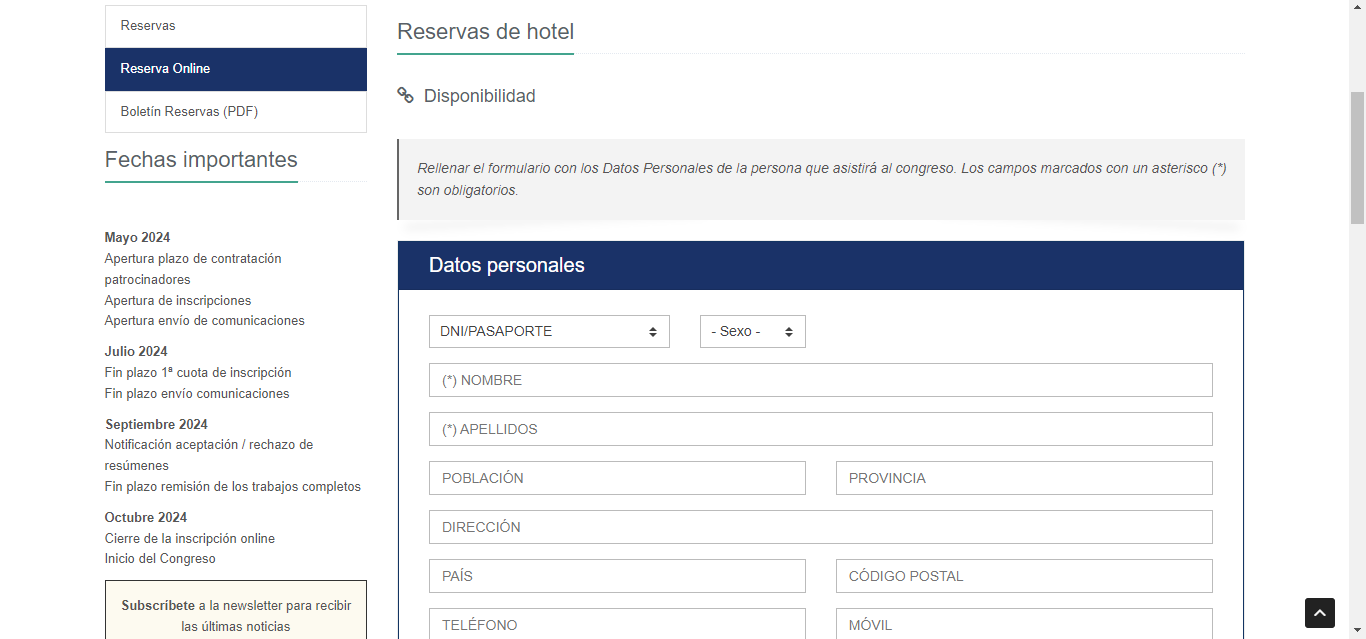Click into the APELLIDOS text field
The width and height of the screenshot is (1366, 639).
(x=820, y=429)
